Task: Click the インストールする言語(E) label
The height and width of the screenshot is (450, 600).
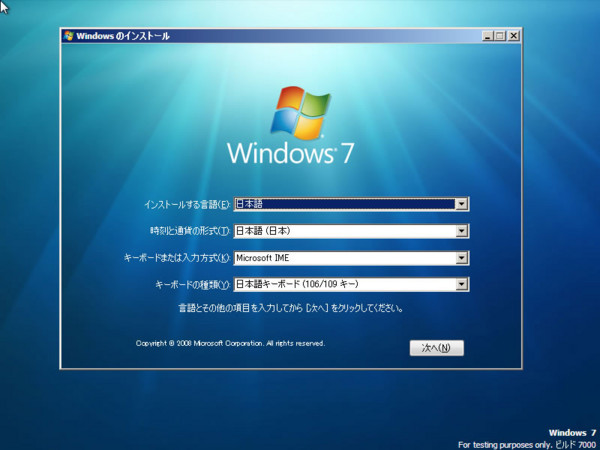Action: point(187,204)
